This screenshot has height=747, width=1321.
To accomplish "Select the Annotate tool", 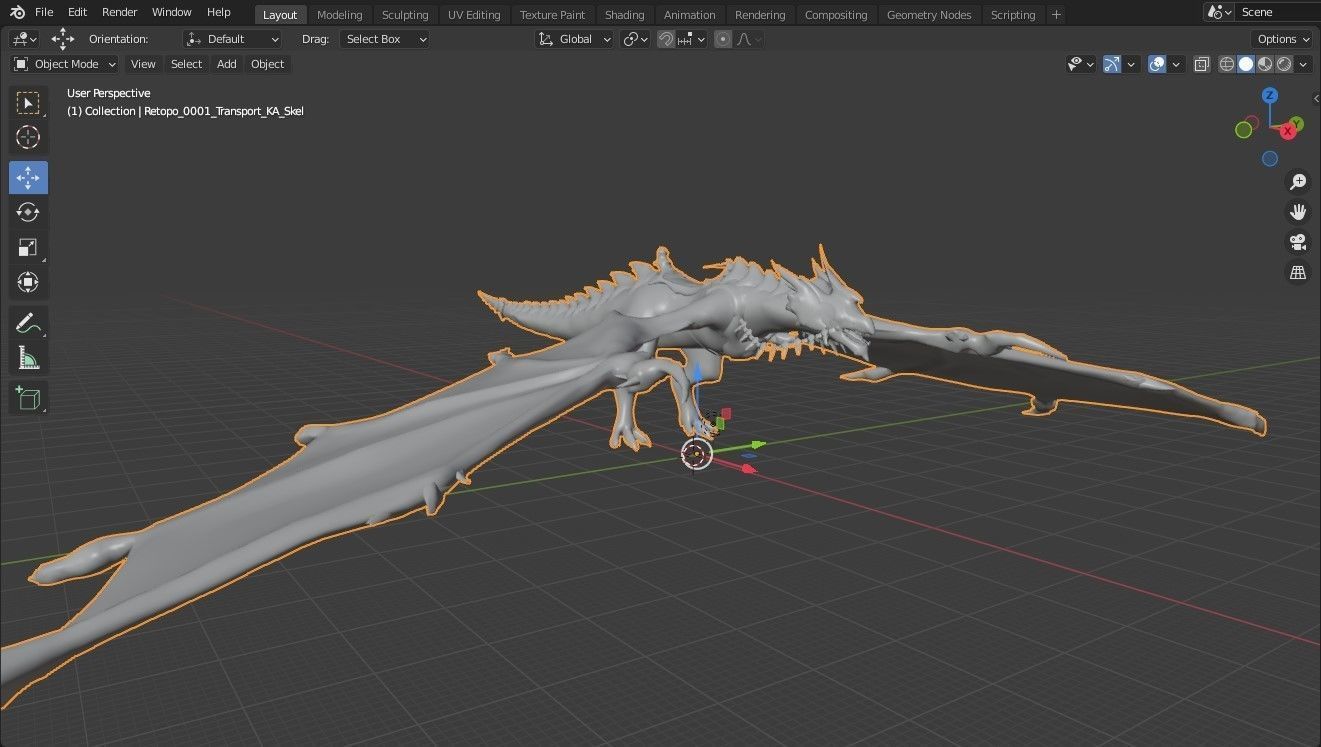I will pos(28,323).
